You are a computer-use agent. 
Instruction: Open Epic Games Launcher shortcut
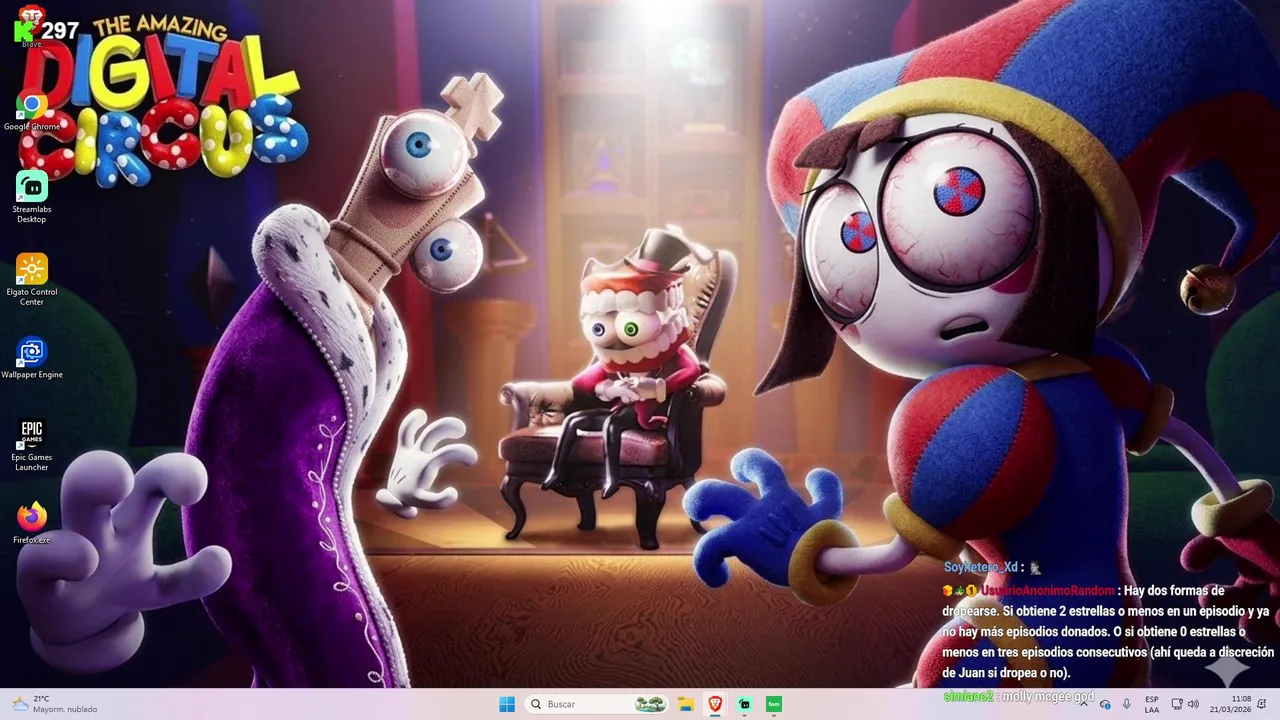click(32, 445)
